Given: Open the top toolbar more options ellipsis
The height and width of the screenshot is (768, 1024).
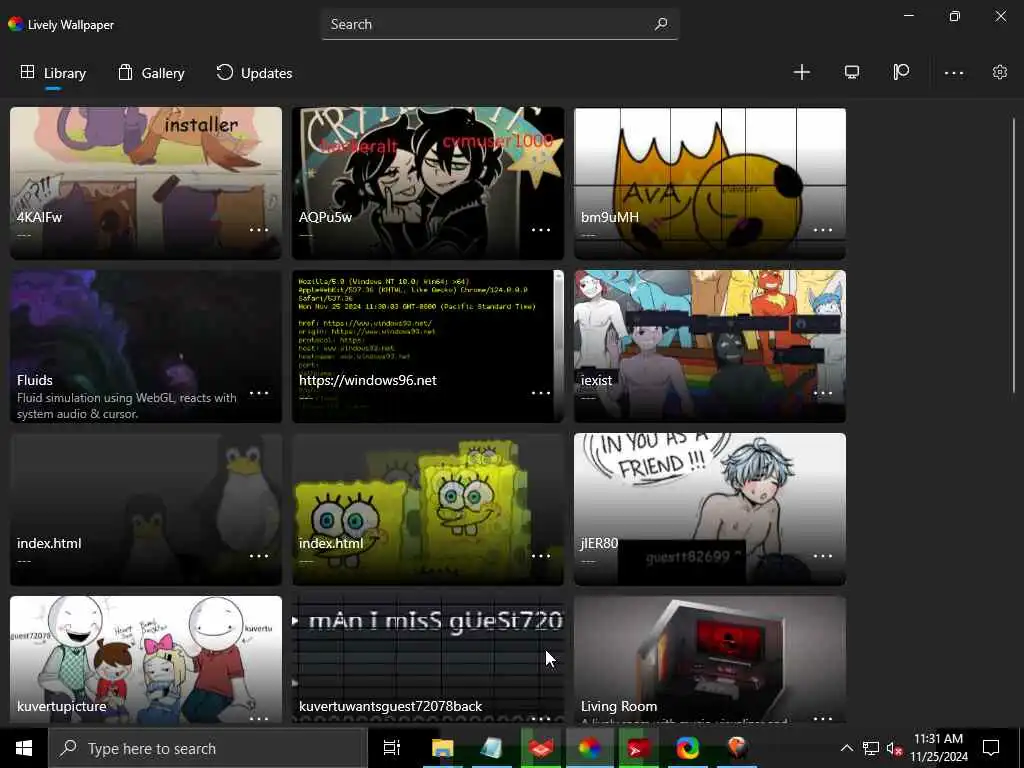Looking at the screenshot, I should click(953, 73).
